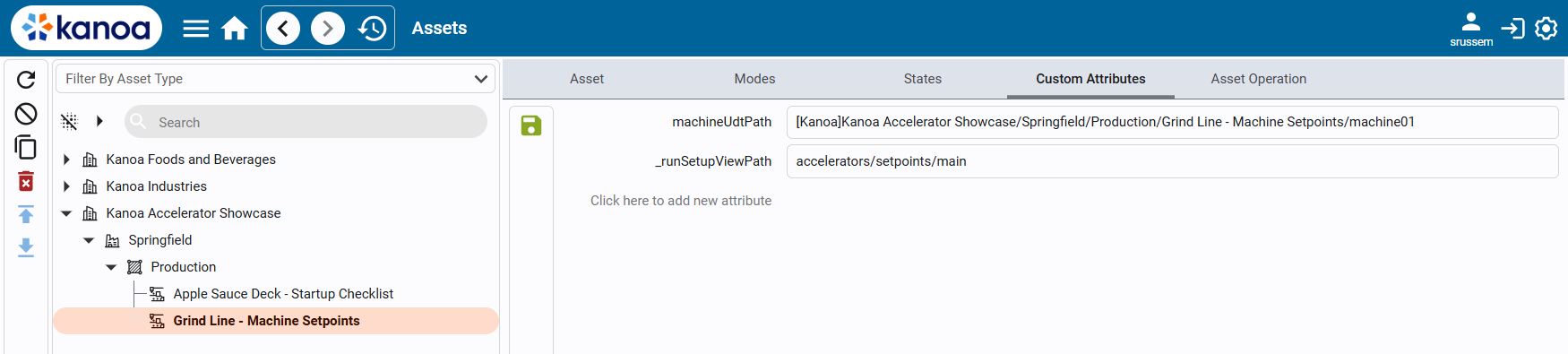The image size is (1568, 354).
Task: Switch to the Asset tab
Action: tap(587, 79)
